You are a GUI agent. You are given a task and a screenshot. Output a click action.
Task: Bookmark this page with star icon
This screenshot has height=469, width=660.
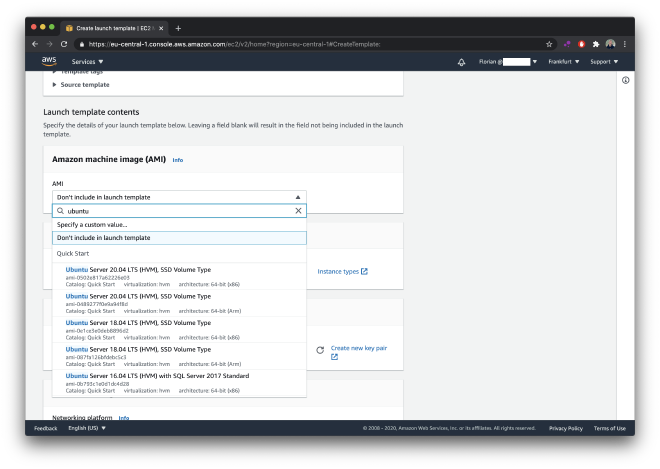(549, 44)
